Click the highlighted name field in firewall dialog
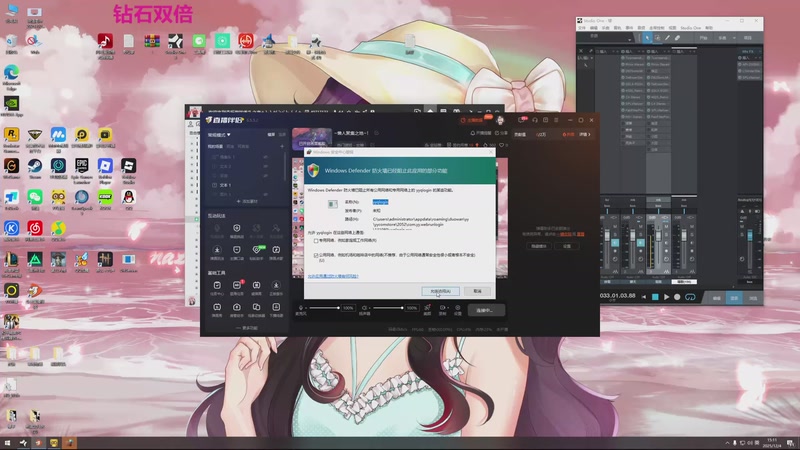The image size is (800, 450). [380, 202]
